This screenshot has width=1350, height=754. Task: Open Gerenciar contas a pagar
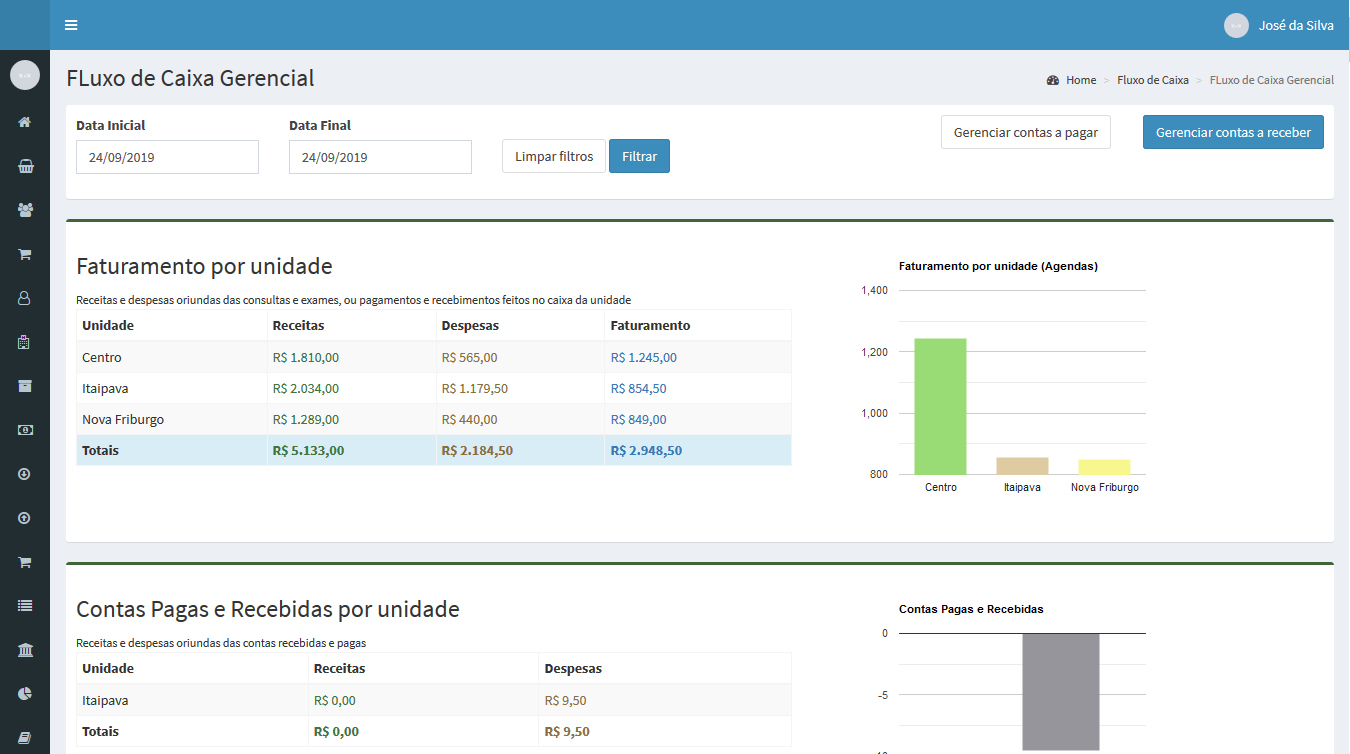[1026, 132]
